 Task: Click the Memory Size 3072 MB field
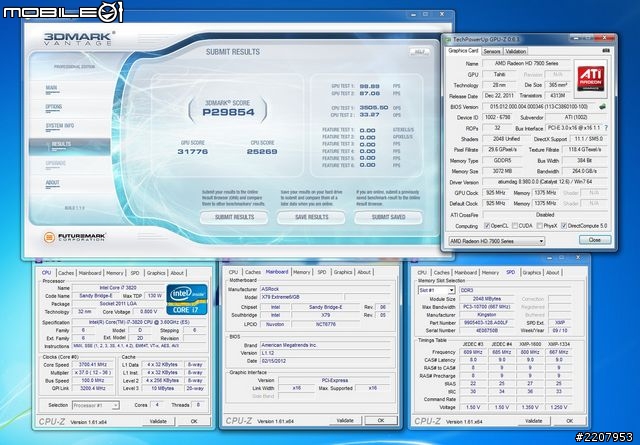[x=502, y=171]
